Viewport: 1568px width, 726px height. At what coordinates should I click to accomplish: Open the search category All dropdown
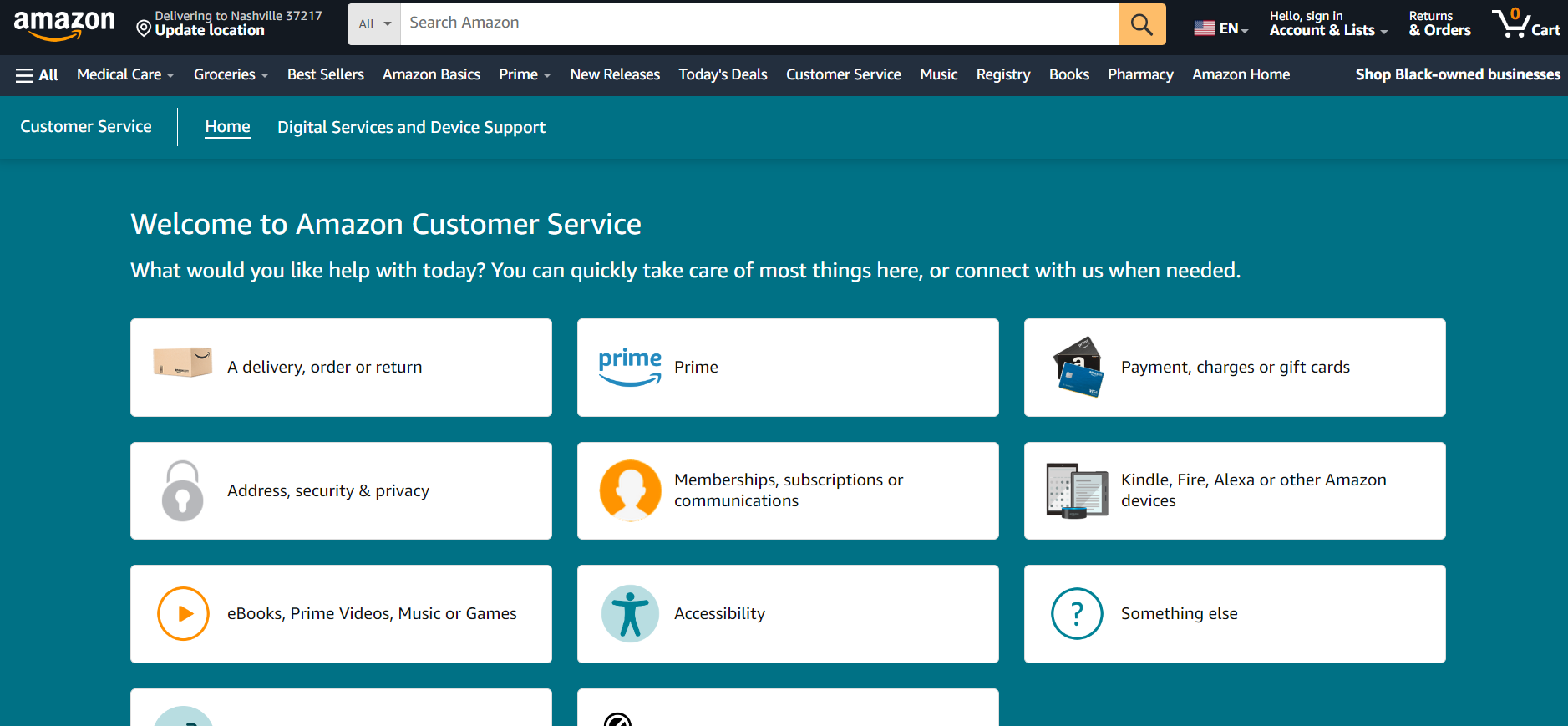click(x=374, y=24)
